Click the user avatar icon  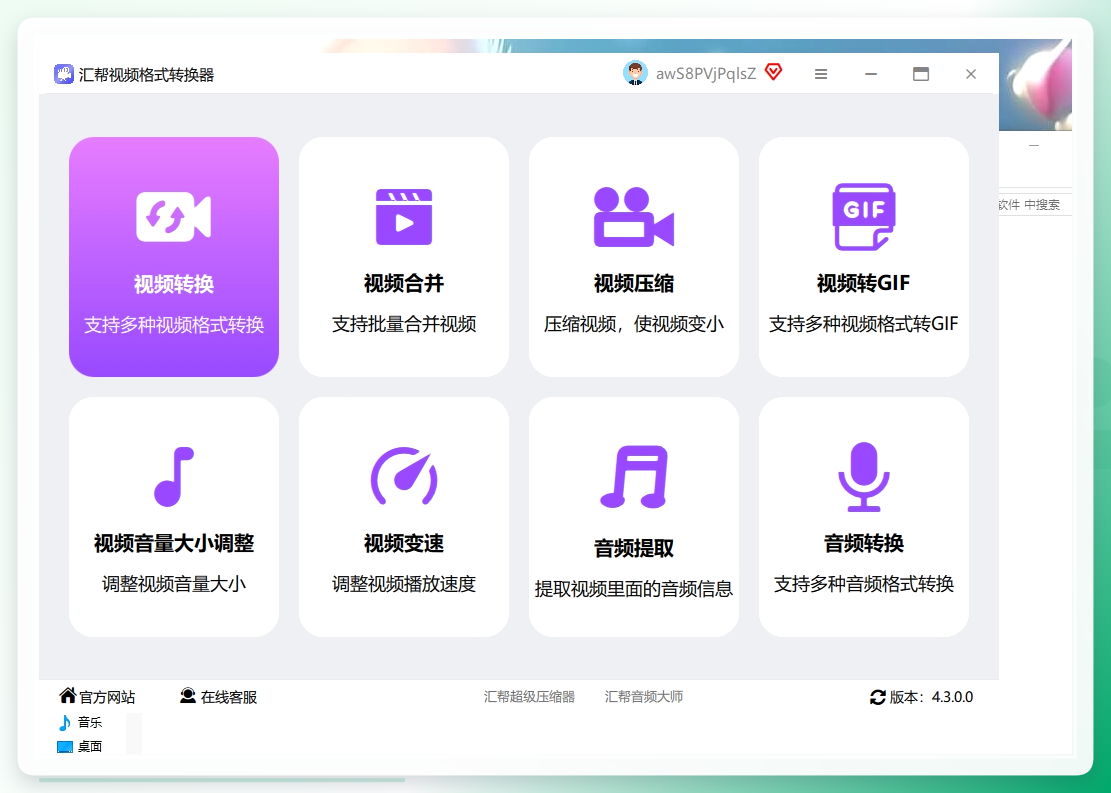[636, 73]
